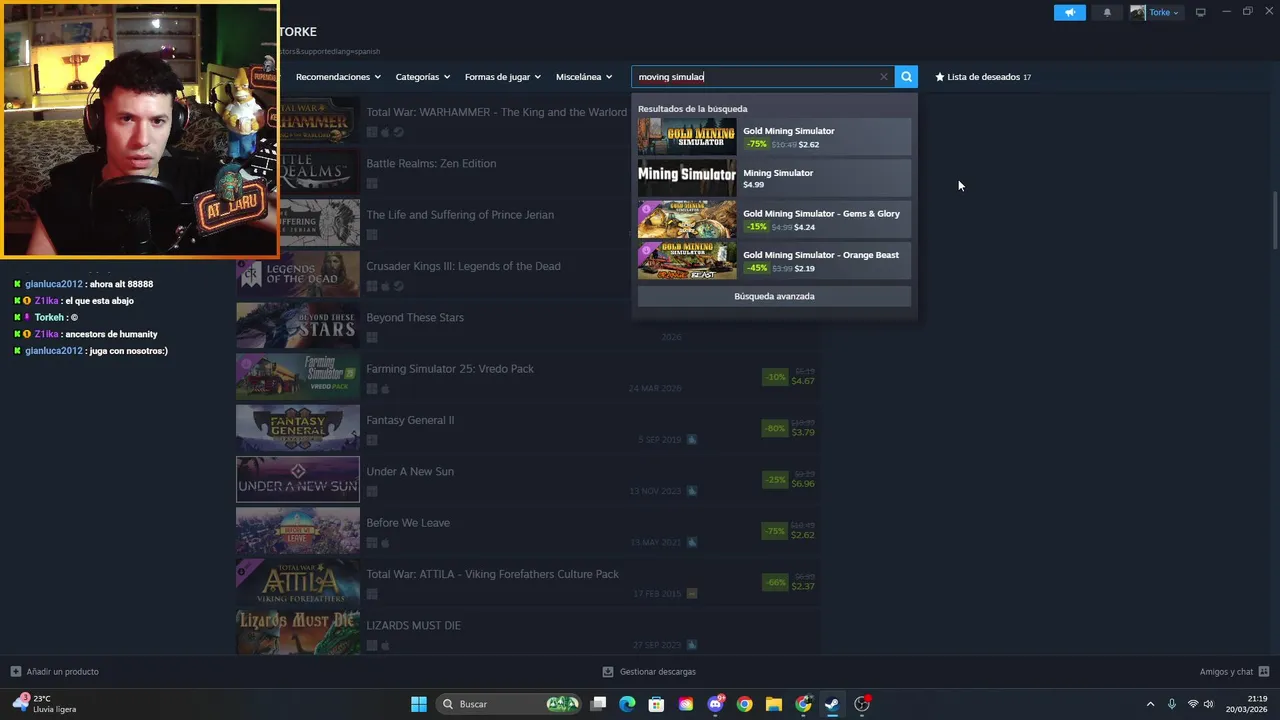Open Battle Realms: Zen Edition title
The height and width of the screenshot is (720, 1280).
431,163
